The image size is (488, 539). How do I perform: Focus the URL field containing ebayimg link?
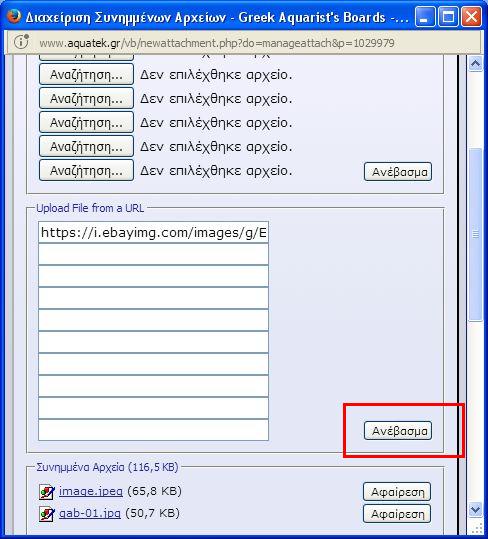(x=153, y=232)
